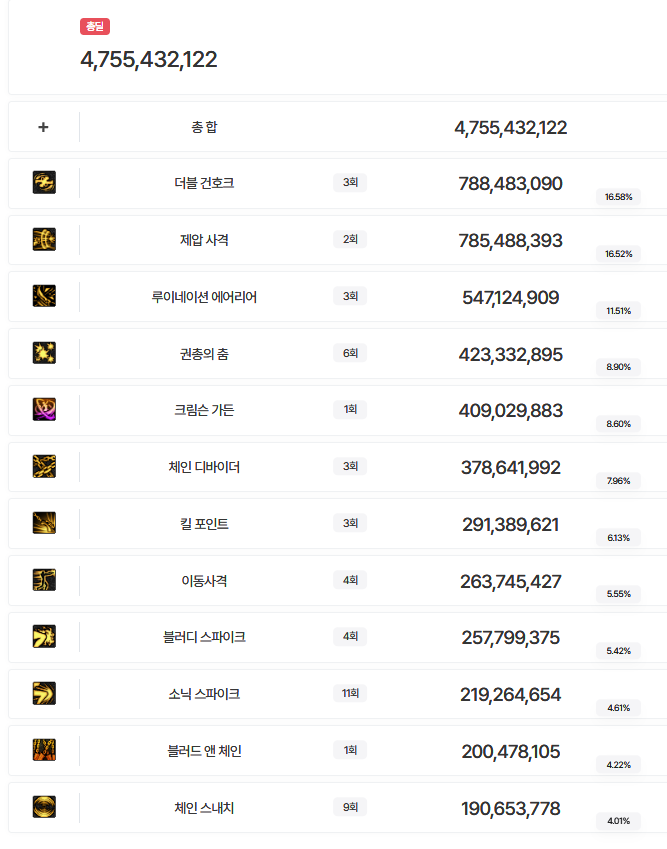Expand the 총합 row with plus

[43, 127]
